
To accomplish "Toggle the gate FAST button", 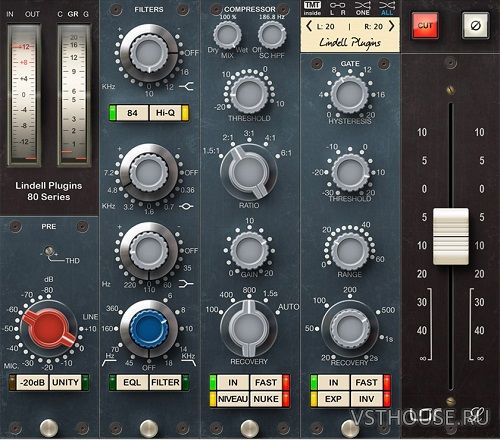I will pyautogui.click(x=366, y=382).
